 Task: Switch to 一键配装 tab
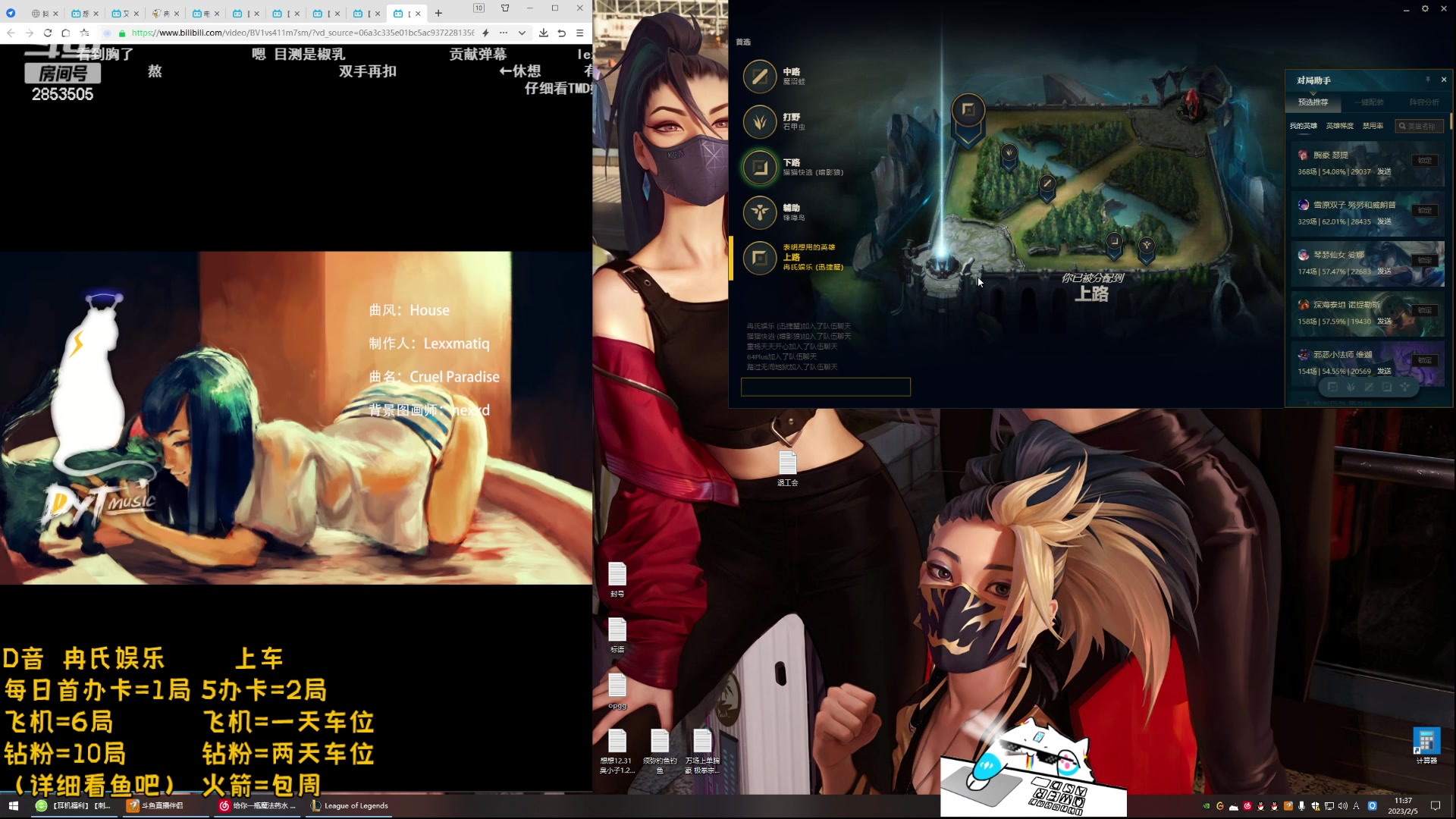tap(1369, 102)
